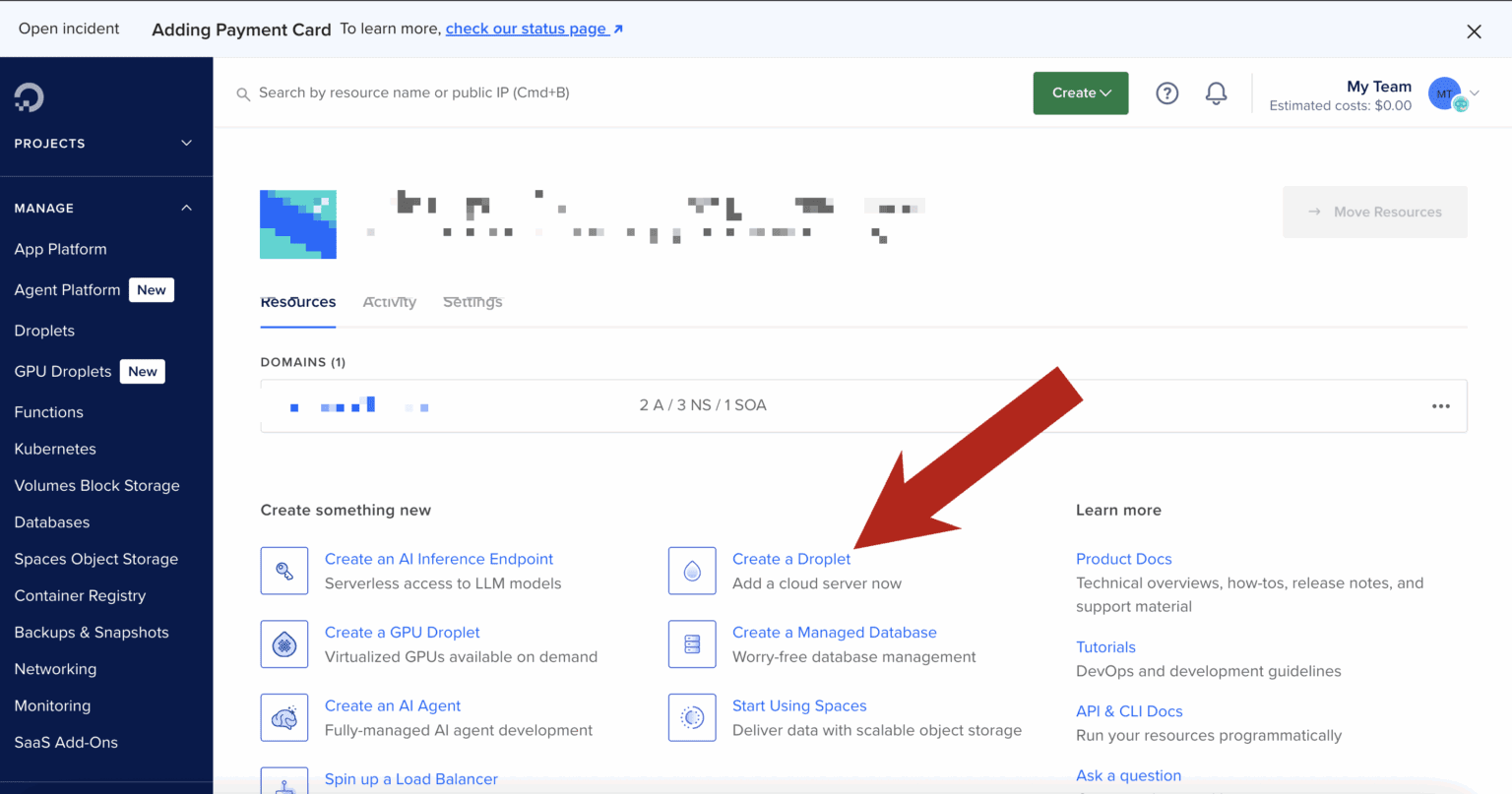
Task: Open the Create dropdown menu
Action: click(x=1080, y=92)
